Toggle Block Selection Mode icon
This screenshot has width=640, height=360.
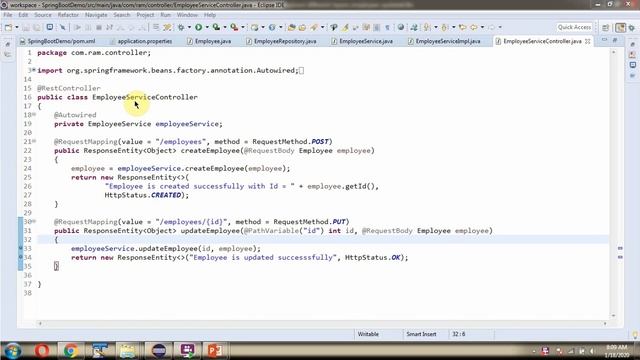point(377,27)
